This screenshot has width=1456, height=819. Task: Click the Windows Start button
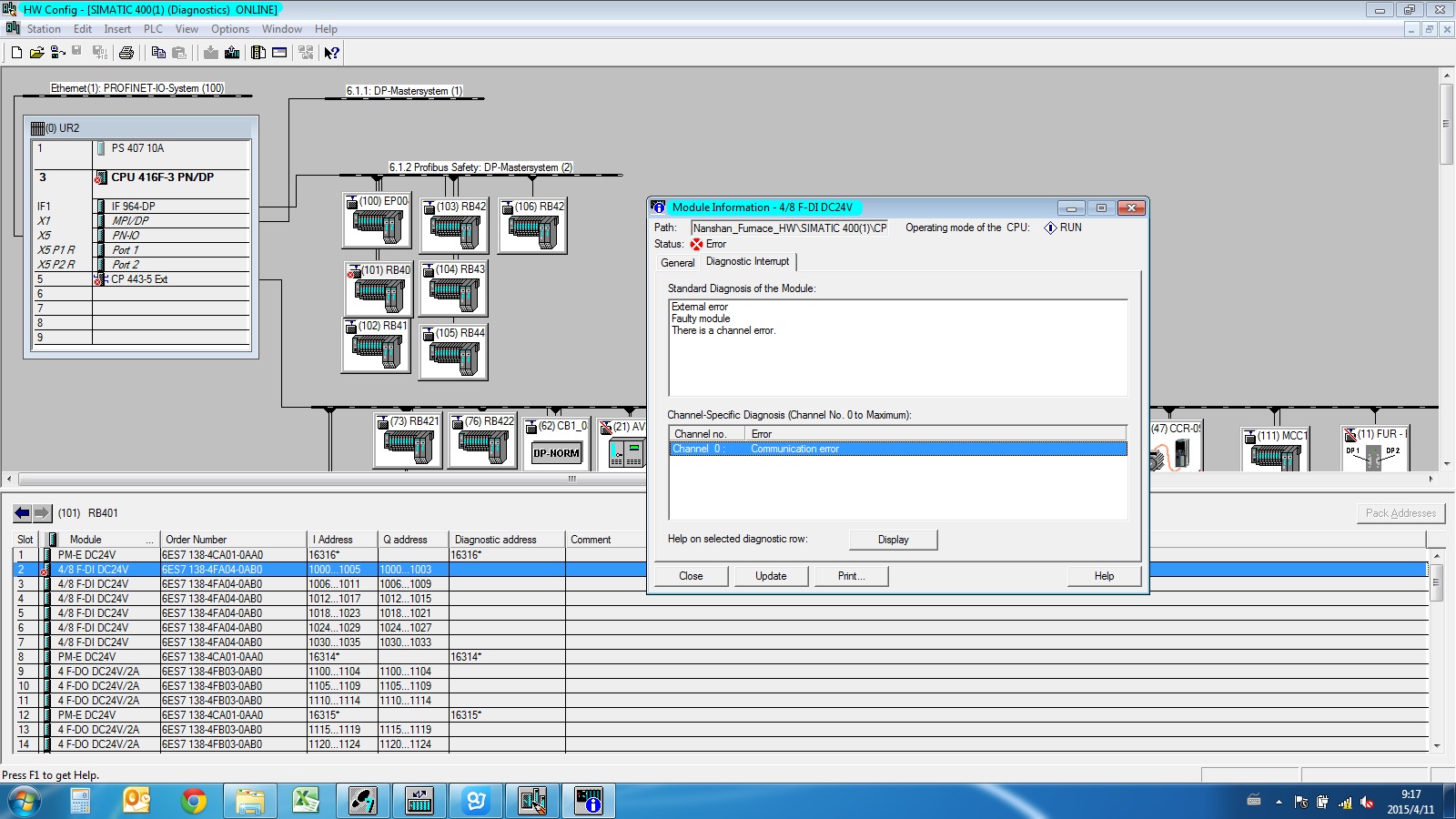pos(25,801)
